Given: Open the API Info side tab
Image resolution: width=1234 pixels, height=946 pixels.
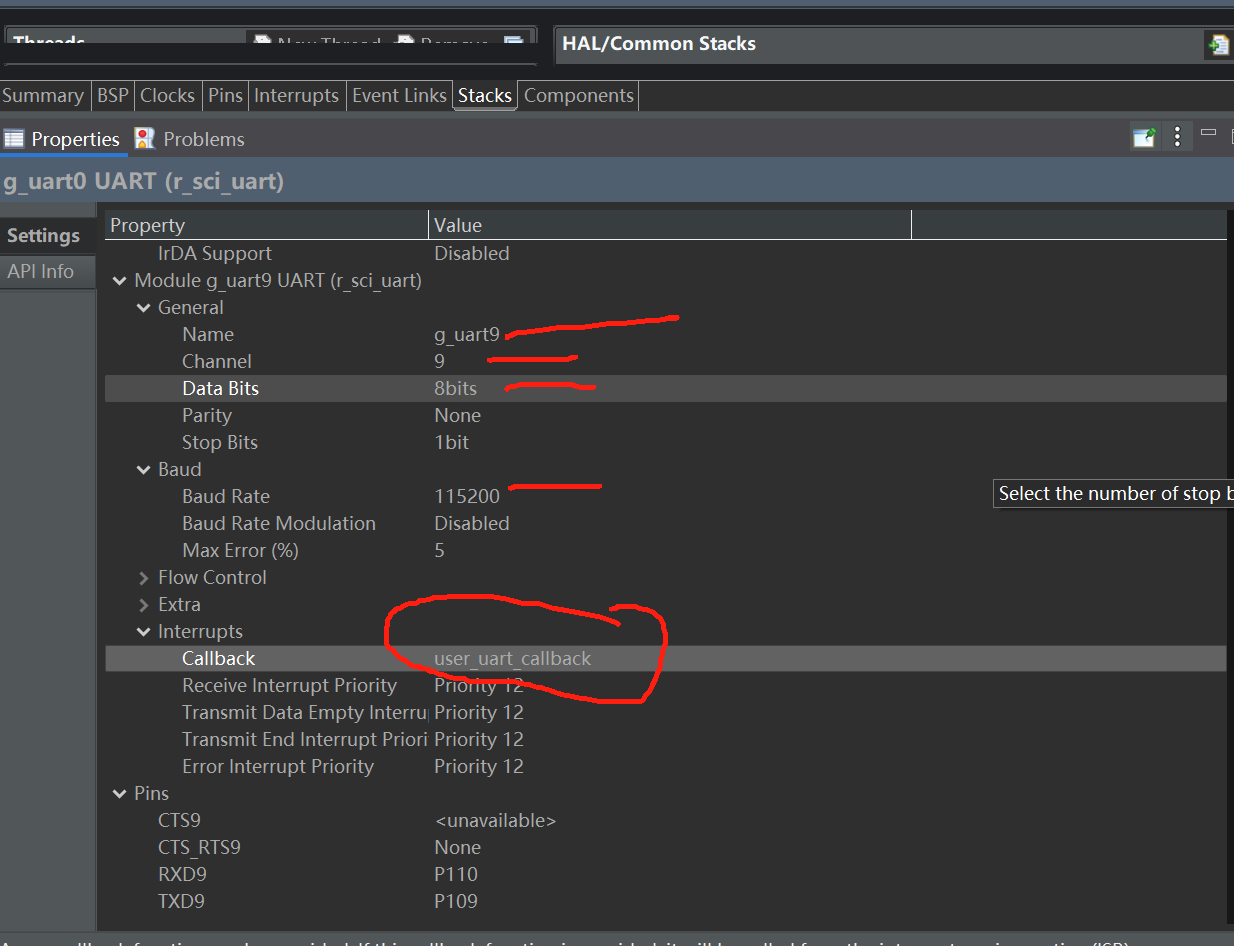Looking at the screenshot, I should 41,271.
